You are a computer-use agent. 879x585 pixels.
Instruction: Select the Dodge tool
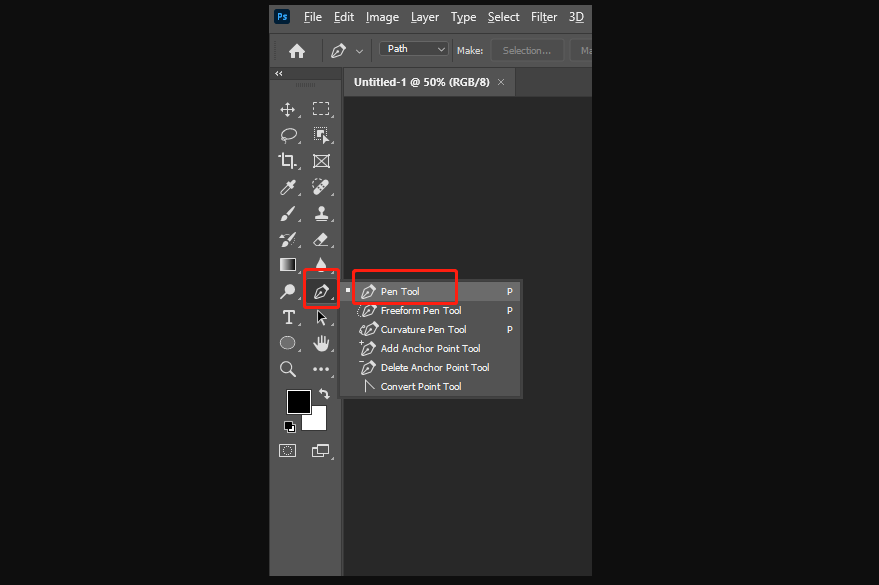(x=288, y=291)
